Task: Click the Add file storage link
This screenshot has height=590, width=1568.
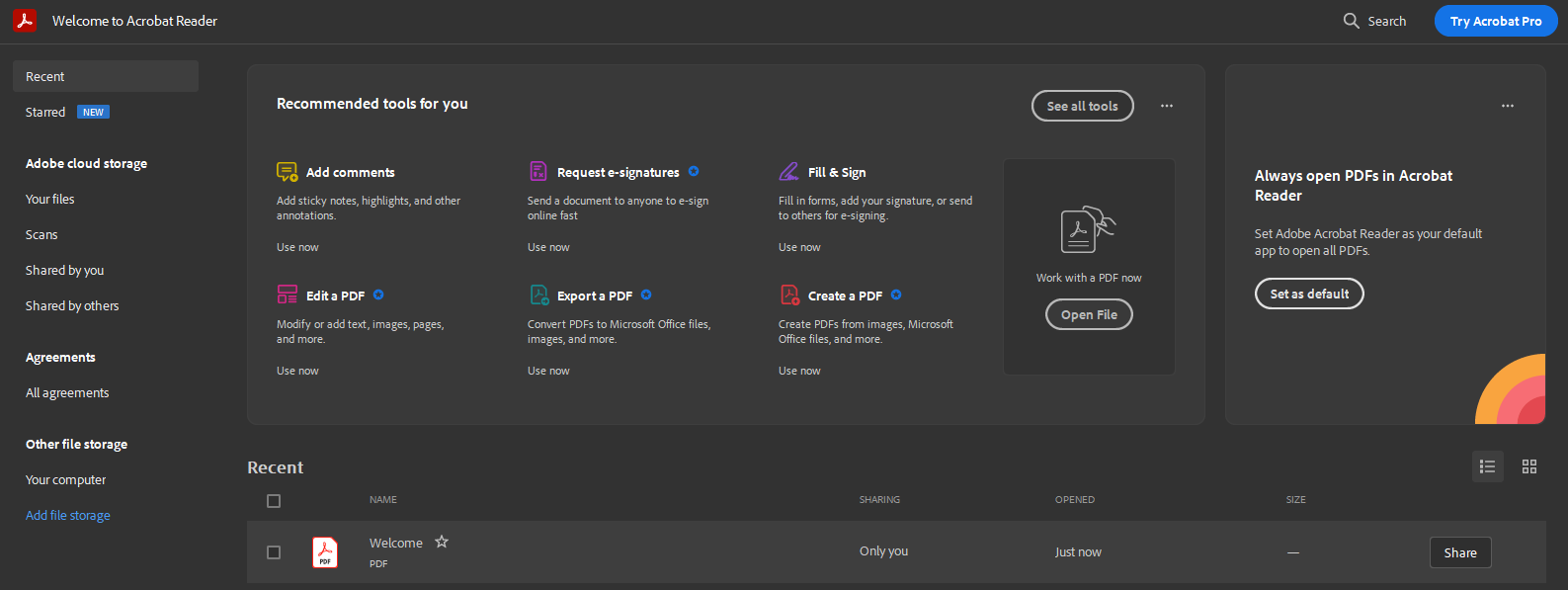Action: pyautogui.click(x=68, y=515)
